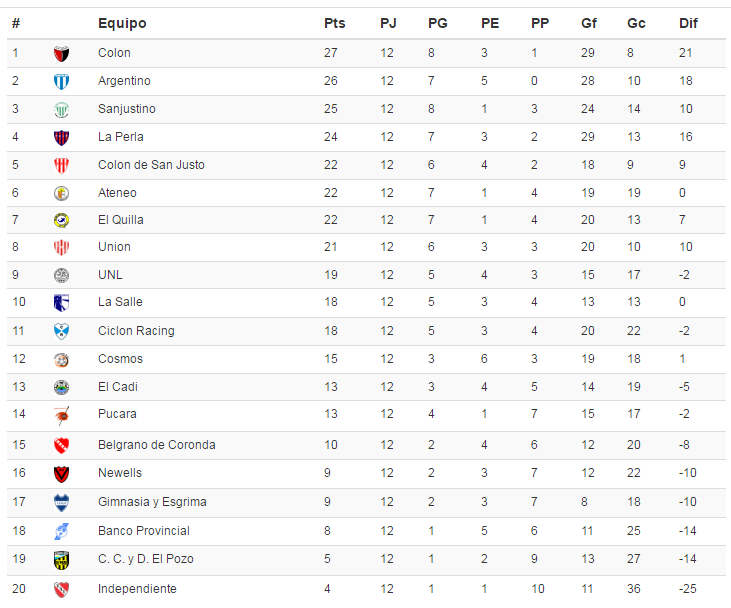Click the Independiente team name
Screen dimensions: 731x608
(x=137, y=589)
